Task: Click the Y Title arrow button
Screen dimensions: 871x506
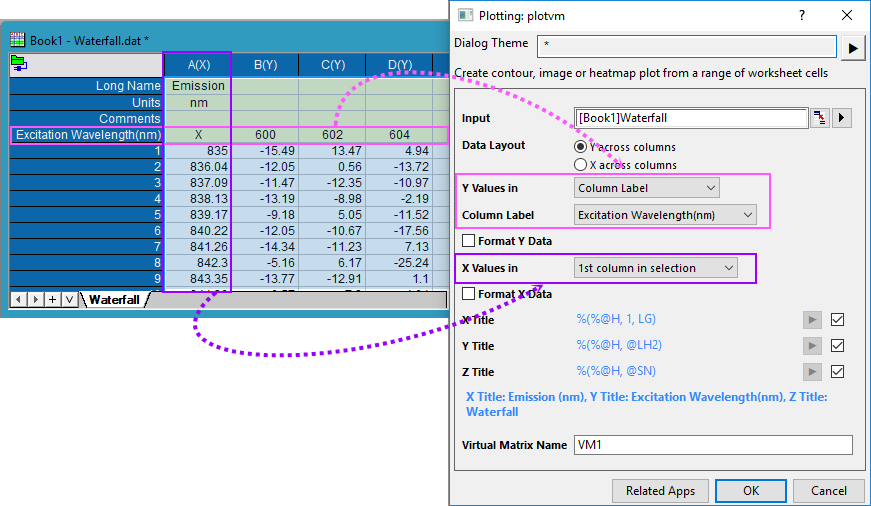Action: tap(812, 345)
